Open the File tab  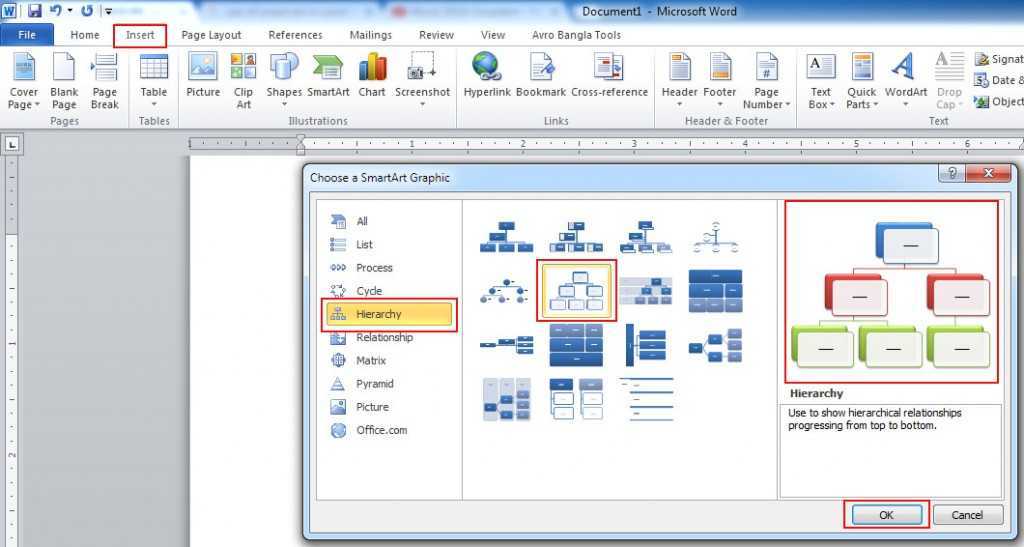point(27,35)
